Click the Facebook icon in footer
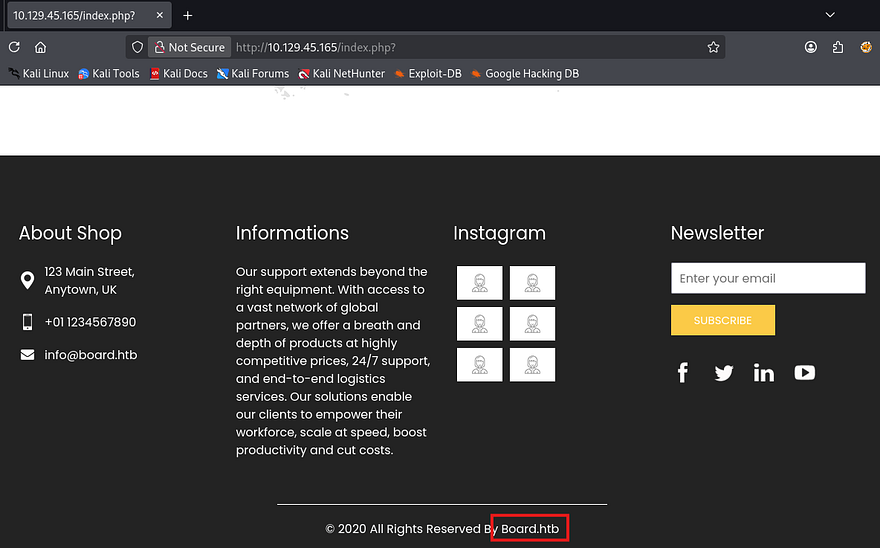The height and width of the screenshot is (548, 880). [x=683, y=373]
